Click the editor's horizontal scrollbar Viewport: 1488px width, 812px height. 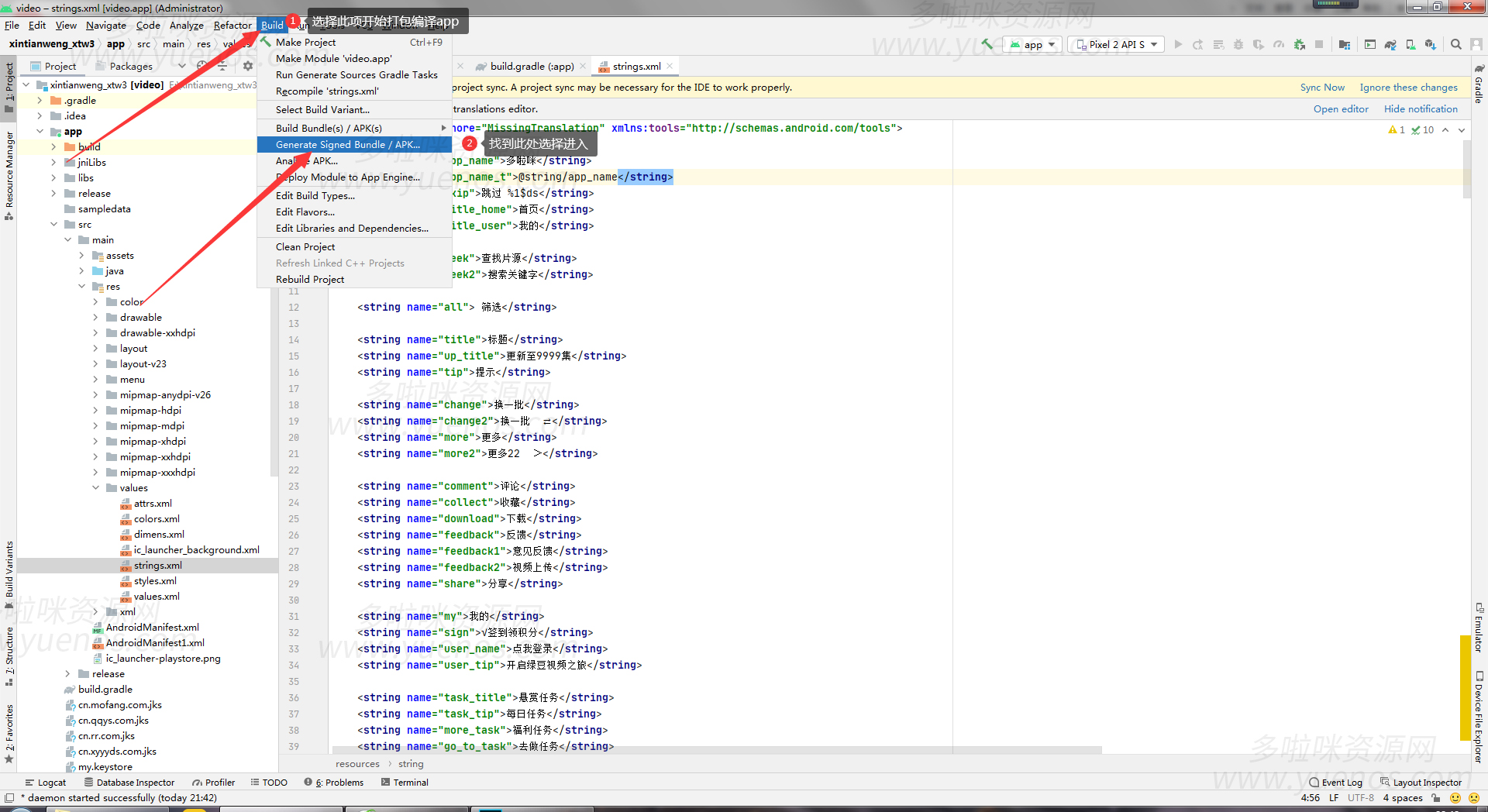[x=717, y=750]
